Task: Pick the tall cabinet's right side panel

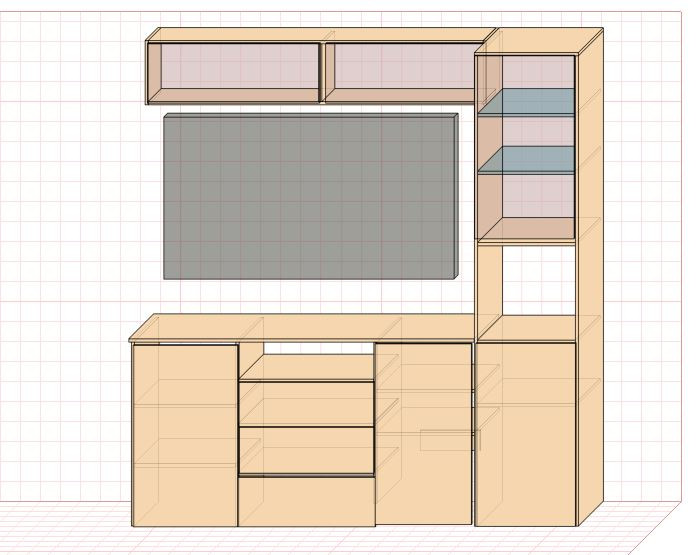Action: click(590, 276)
